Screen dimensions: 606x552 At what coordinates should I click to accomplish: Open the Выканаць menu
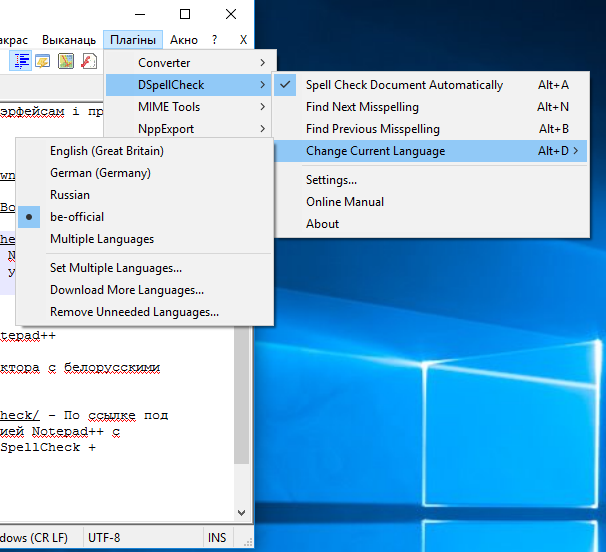pos(69,40)
